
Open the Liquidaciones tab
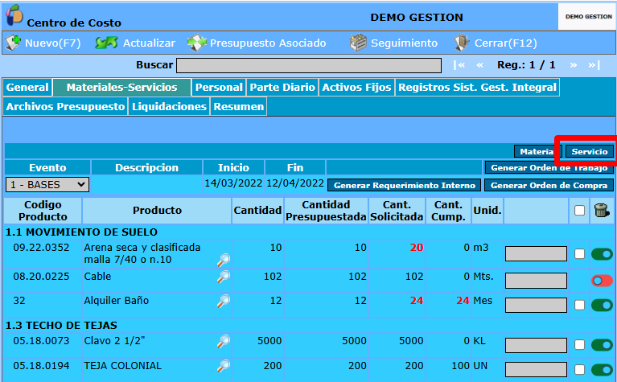pos(169,107)
